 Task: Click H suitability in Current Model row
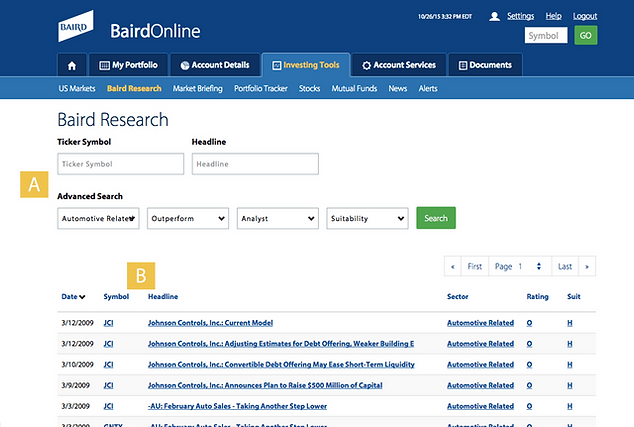coord(570,323)
